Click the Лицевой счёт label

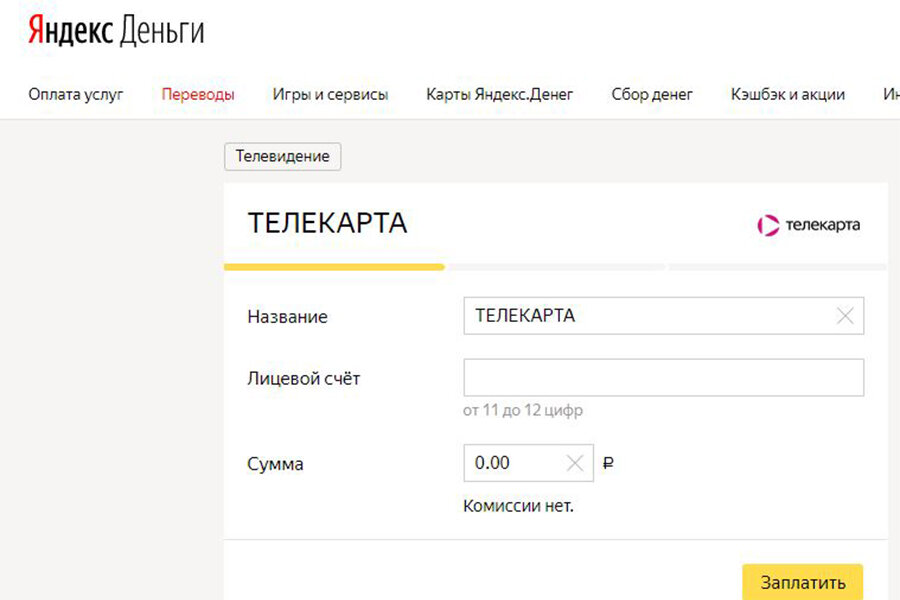click(304, 378)
